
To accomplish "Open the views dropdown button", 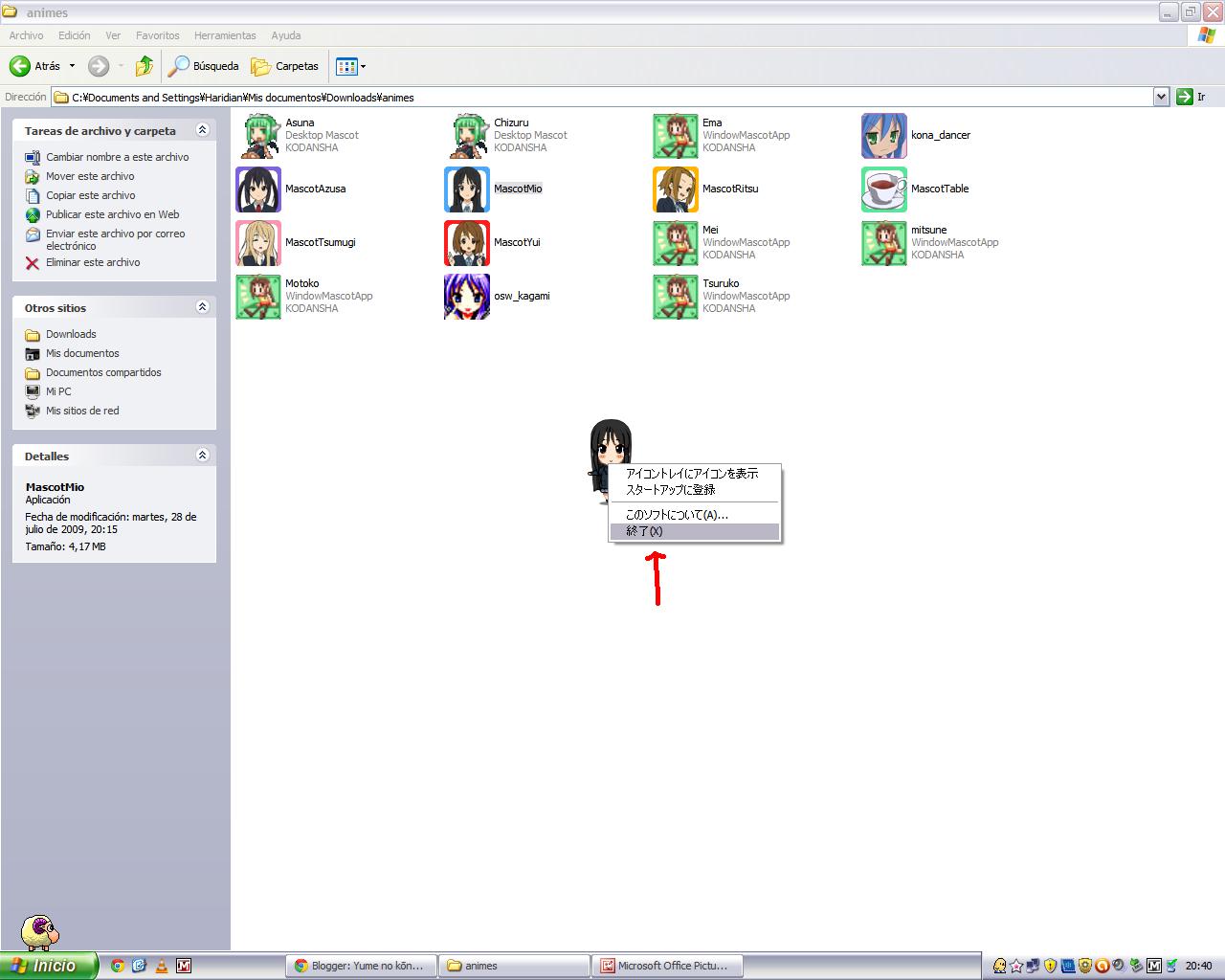I will pyautogui.click(x=351, y=66).
